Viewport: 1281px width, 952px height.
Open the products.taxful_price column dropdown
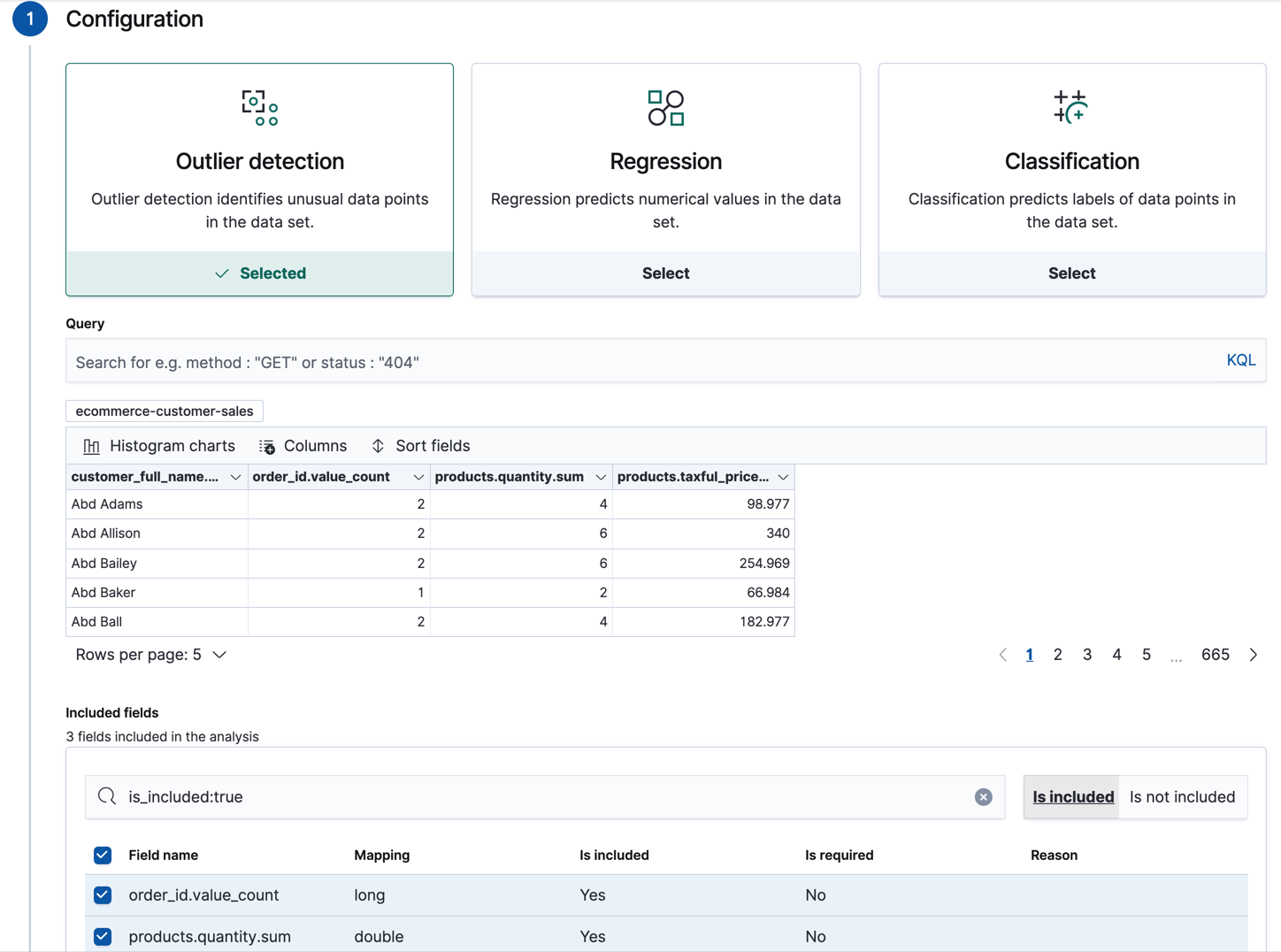782,477
